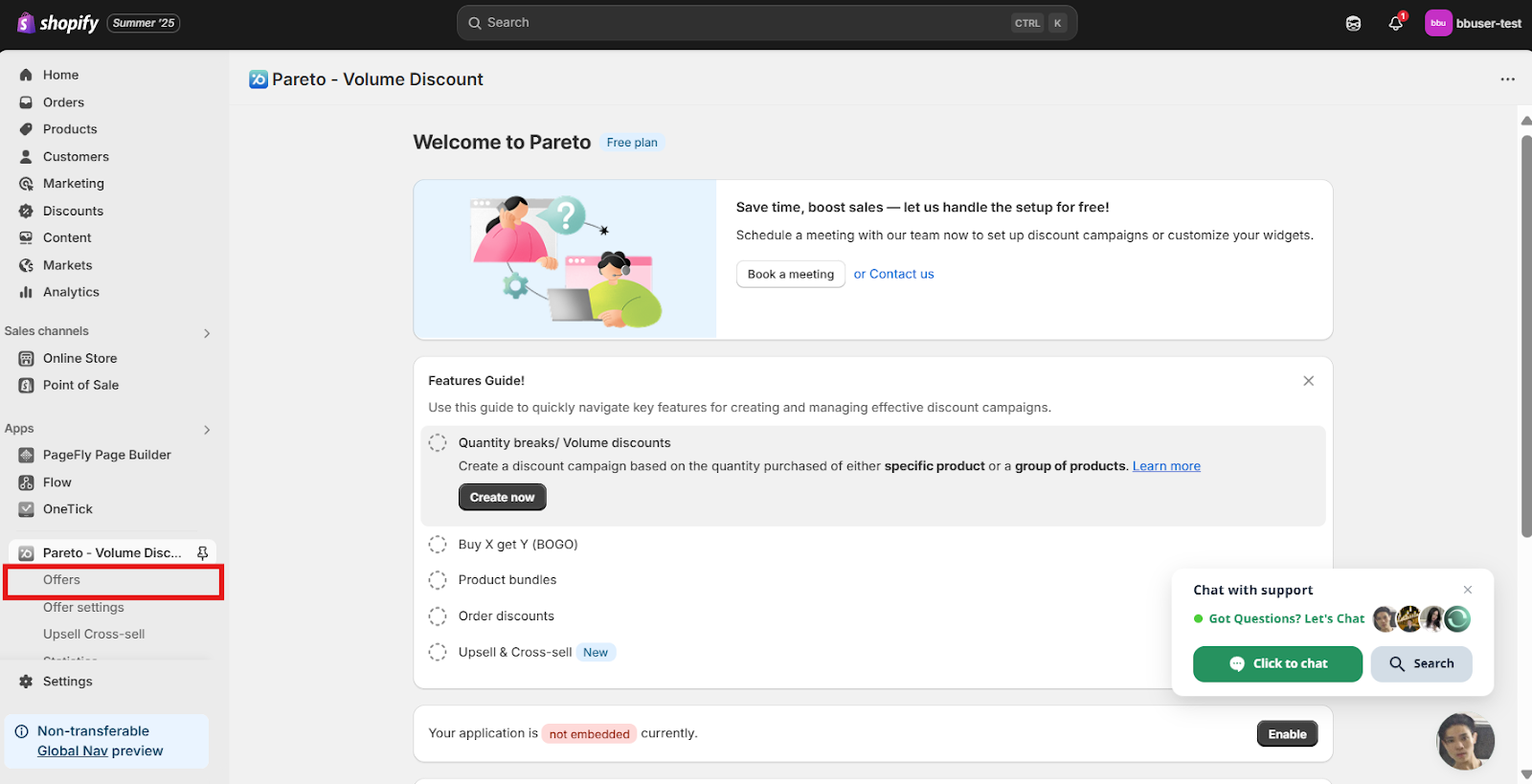Open the three-dot more actions menu
1532x784 pixels.
point(1507,79)
